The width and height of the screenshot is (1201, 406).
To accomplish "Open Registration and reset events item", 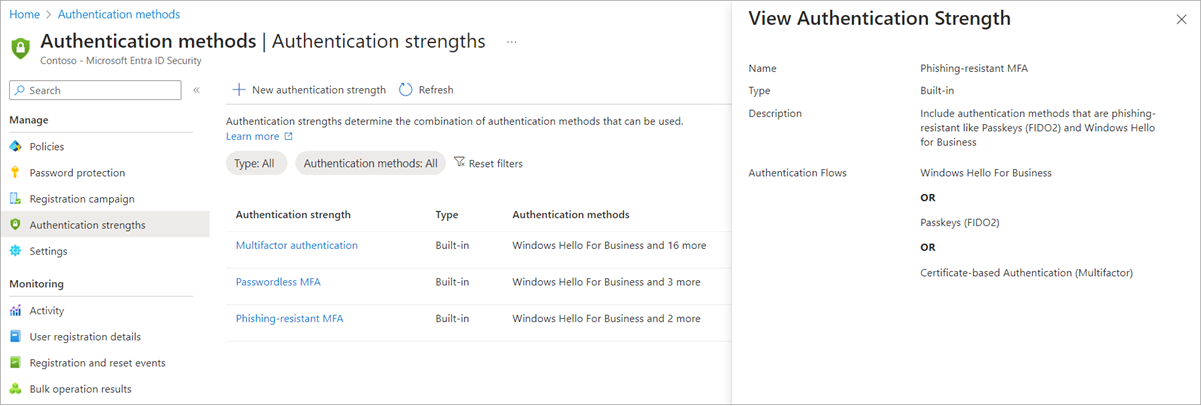I will click(98, 362).
